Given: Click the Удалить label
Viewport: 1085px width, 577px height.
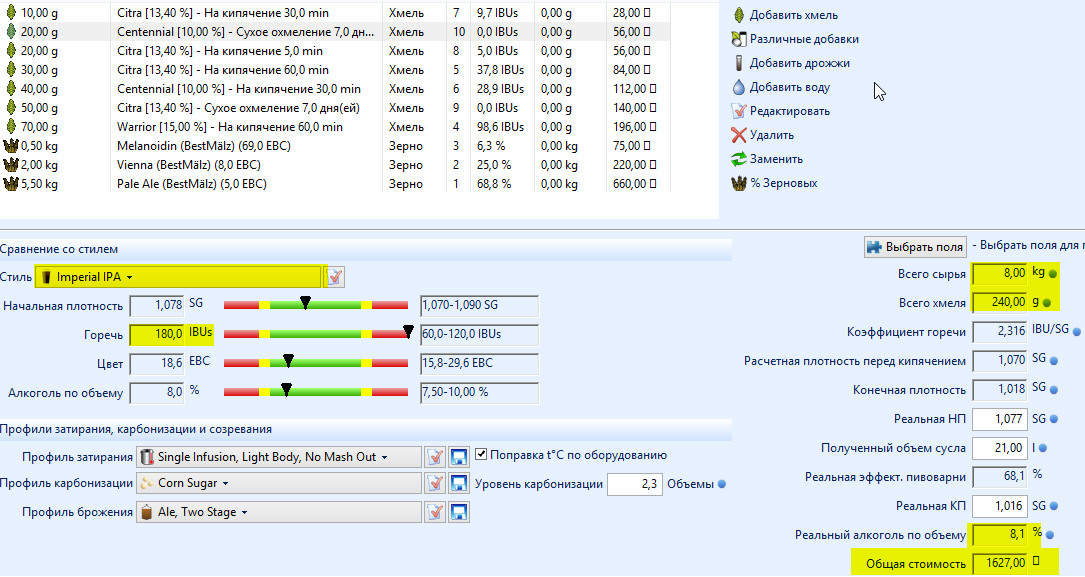Looking at the screenshot, I should (x=772, y=135).
